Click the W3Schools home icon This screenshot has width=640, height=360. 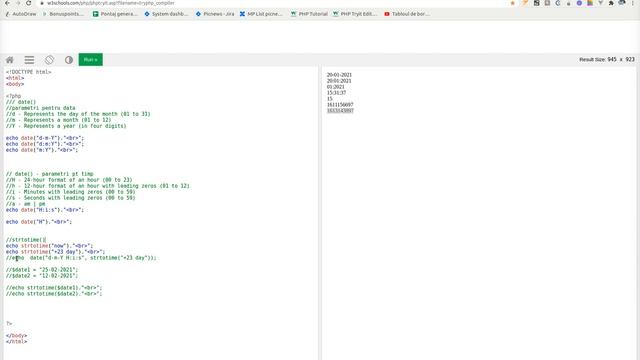(10, 60)
